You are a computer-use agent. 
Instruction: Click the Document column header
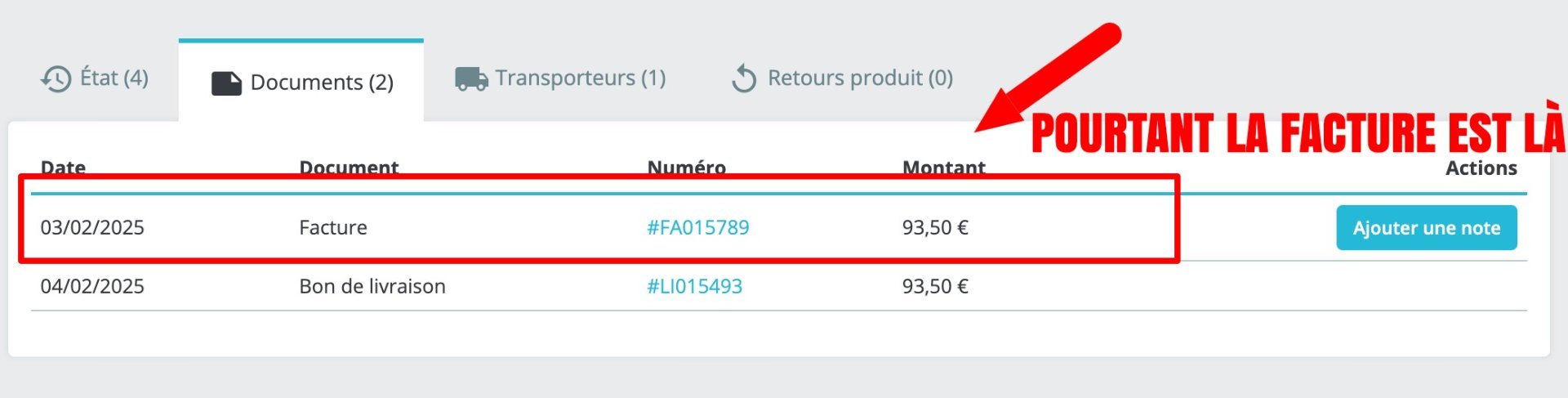(349, 168)
